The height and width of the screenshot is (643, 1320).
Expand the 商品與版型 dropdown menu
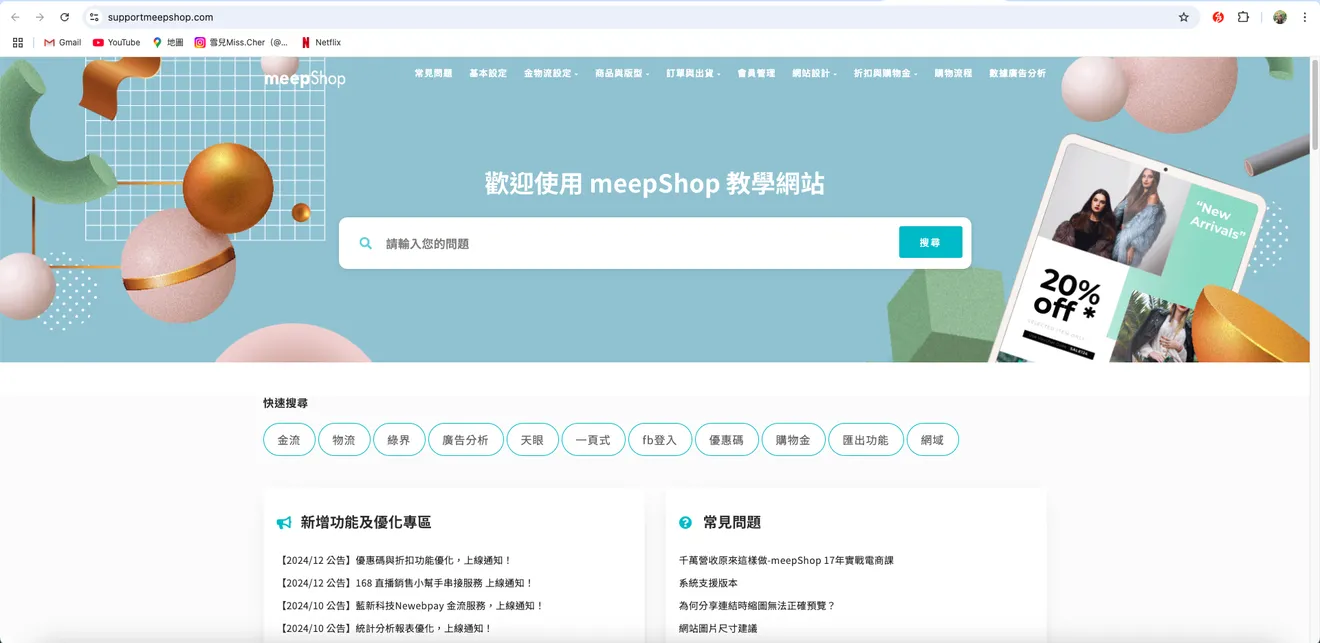[622, 73]
